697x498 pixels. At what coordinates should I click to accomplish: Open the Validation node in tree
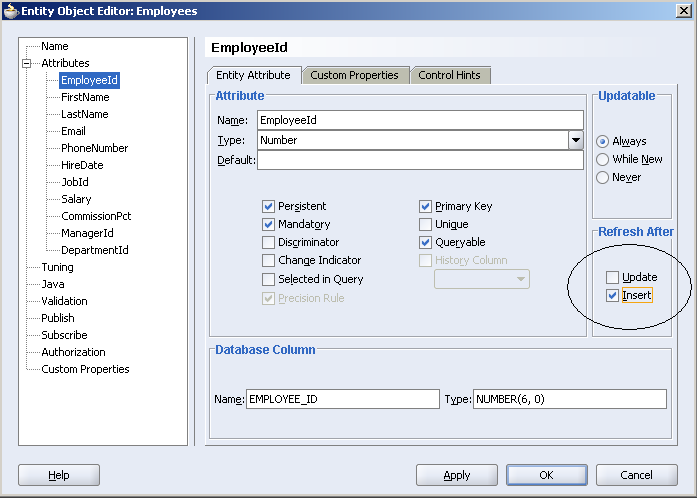coord(64,301)
